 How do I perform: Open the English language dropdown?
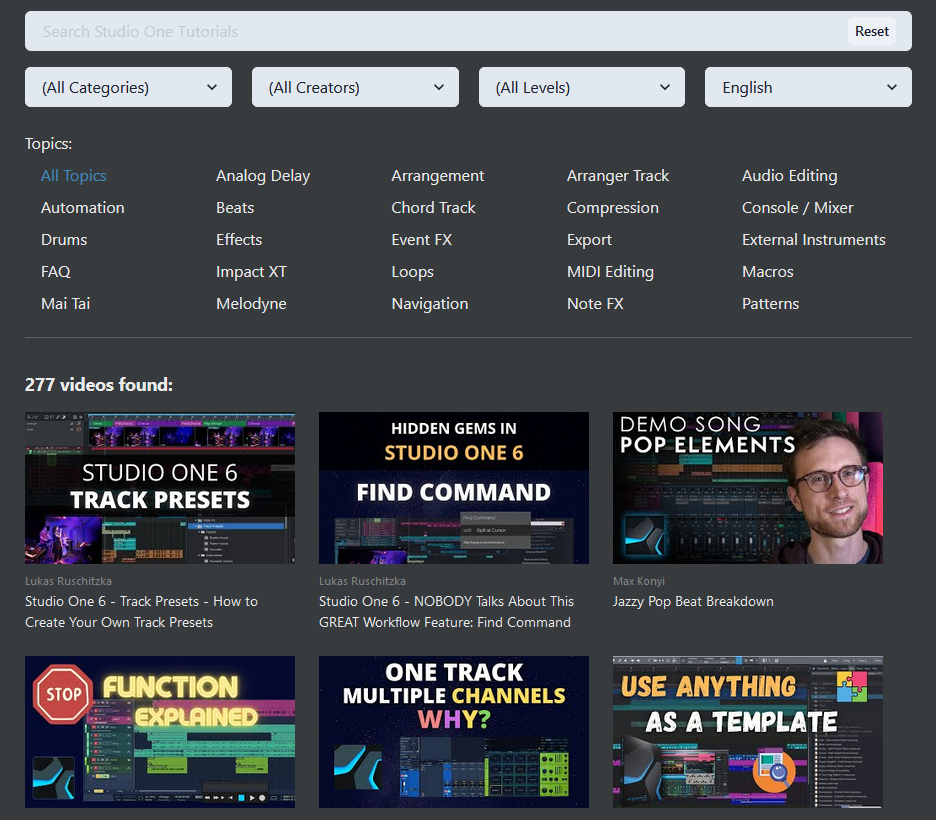[808, 87]
